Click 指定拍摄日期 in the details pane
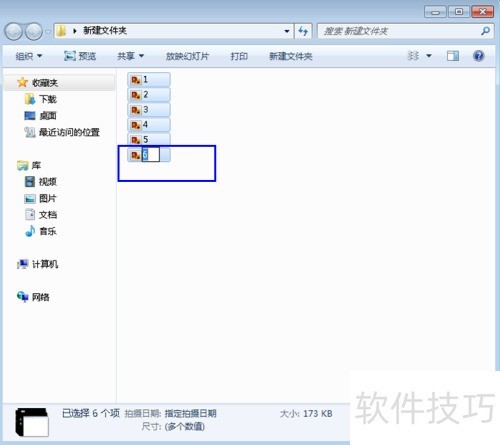This screenshot has height=445, width=500. (190, 414)
